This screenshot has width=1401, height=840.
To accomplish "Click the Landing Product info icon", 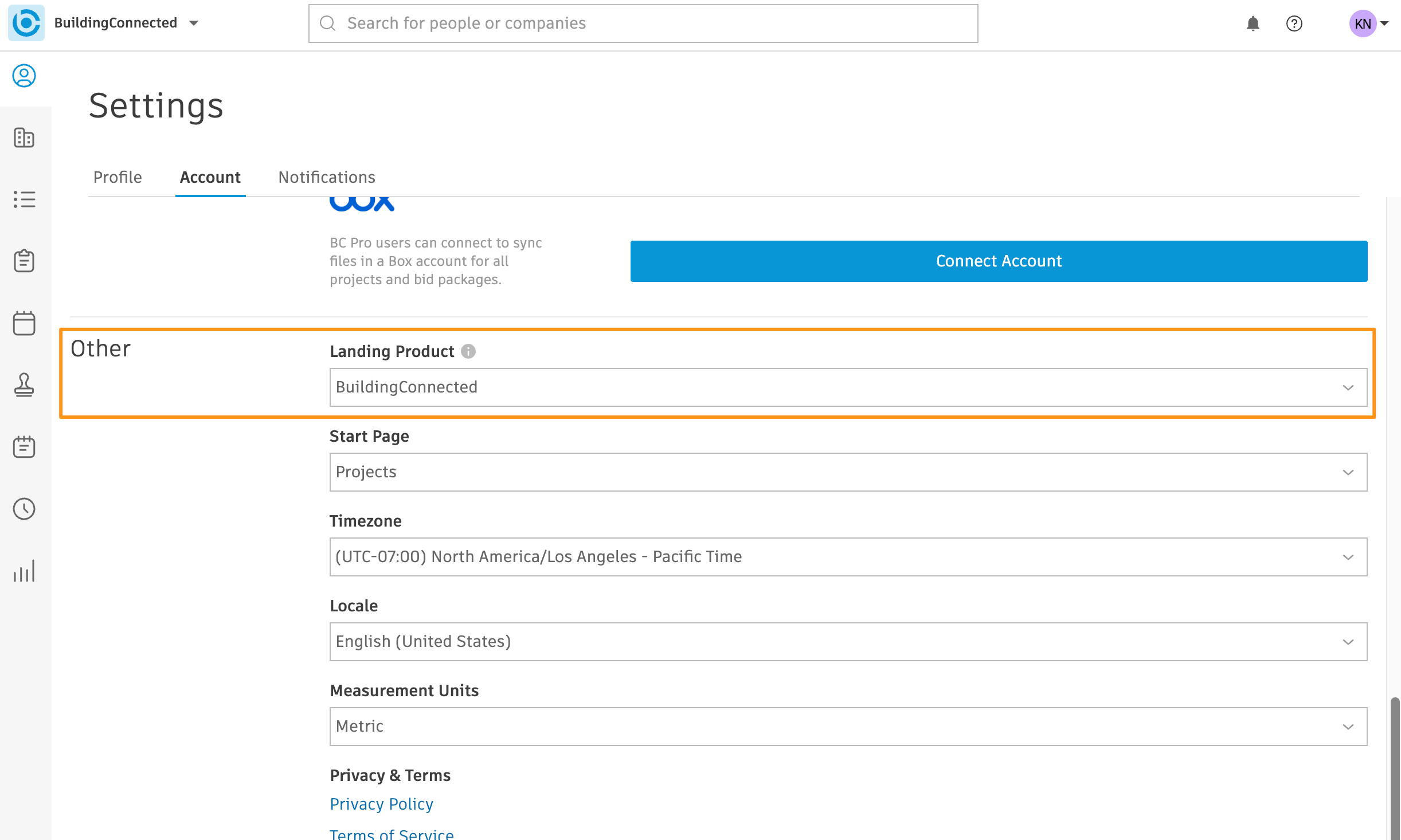I will coord(468,351).
